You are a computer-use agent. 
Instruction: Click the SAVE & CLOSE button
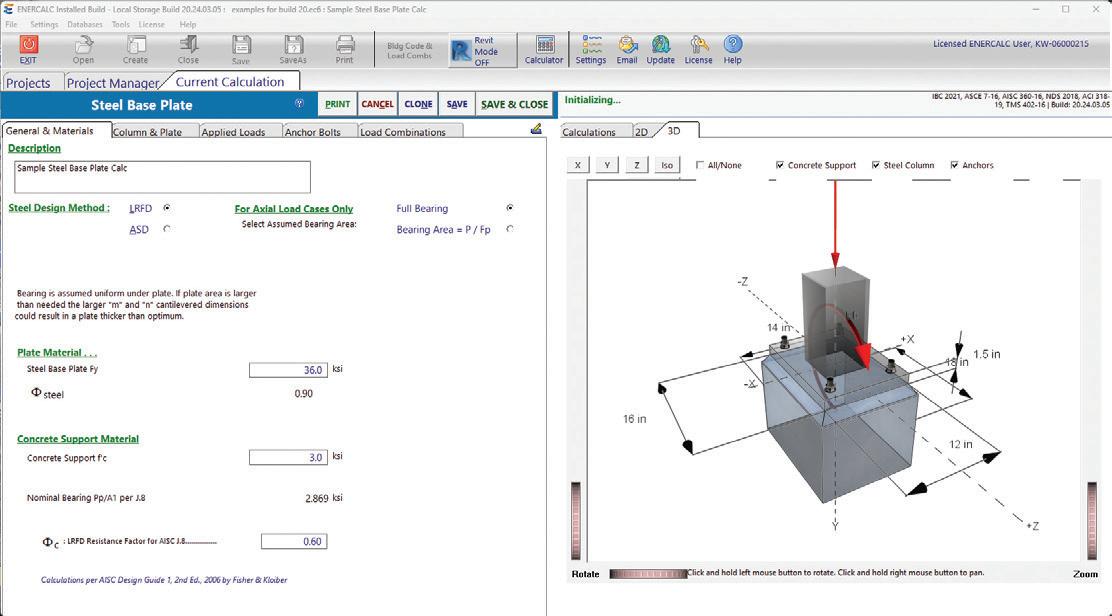pyautogui.click(x=514, y=104)
